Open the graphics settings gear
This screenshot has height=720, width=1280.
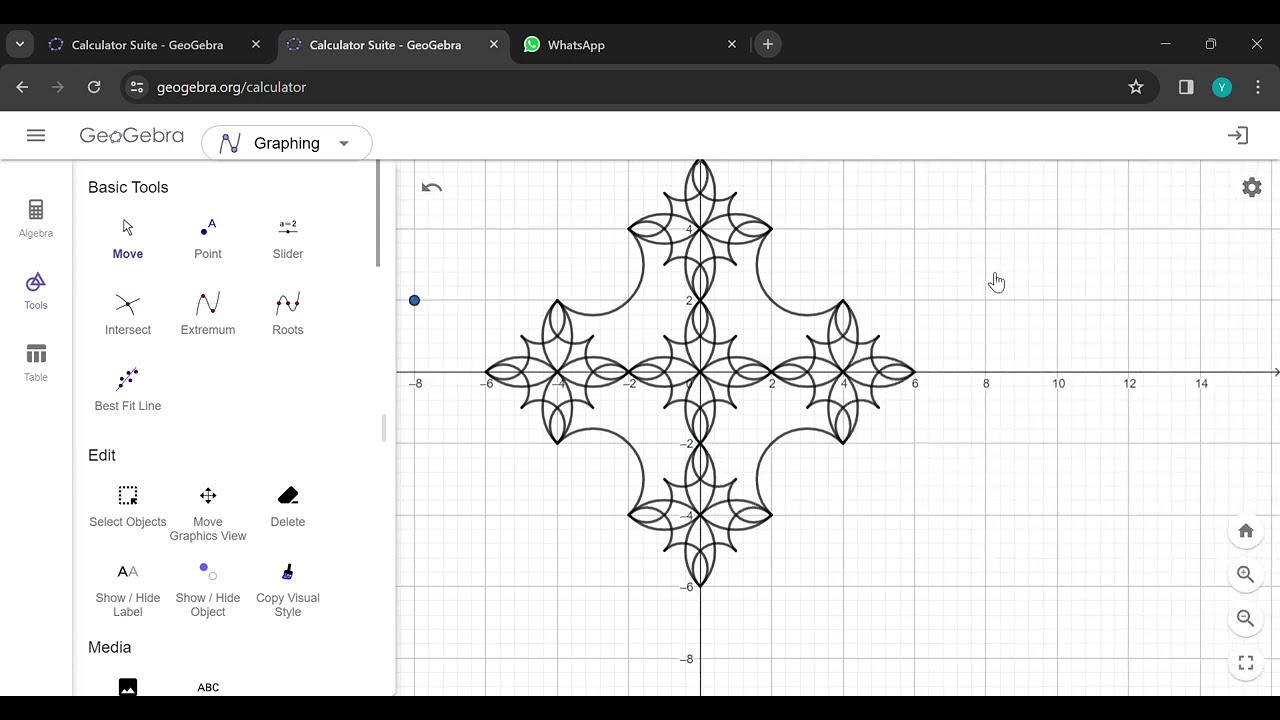click(1252, 187)
